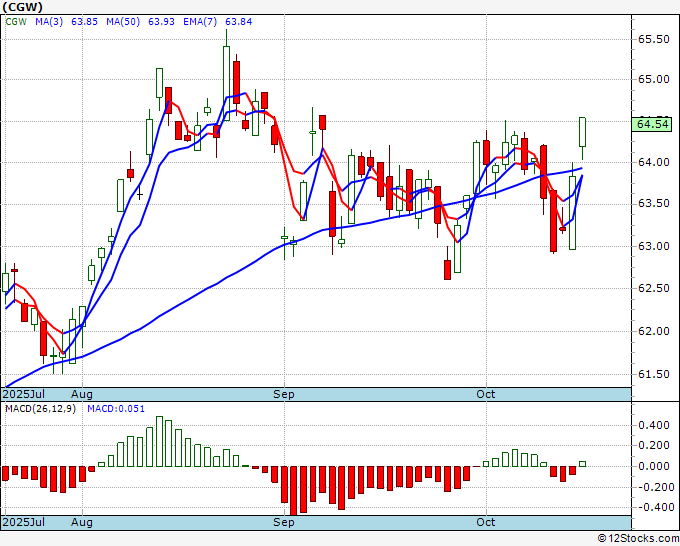Click the MA(3) value 63.85
This screenshot has height=546, width=680.
85,22
